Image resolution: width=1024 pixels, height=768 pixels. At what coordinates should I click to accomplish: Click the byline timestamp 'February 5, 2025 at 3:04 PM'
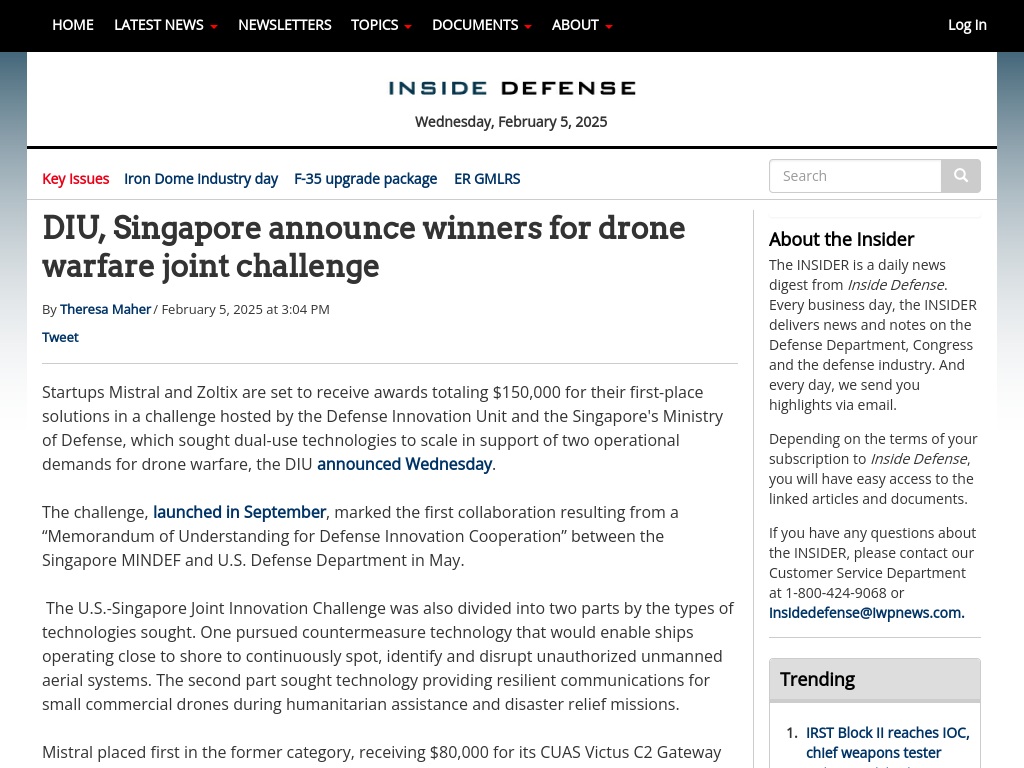[246, 309]
